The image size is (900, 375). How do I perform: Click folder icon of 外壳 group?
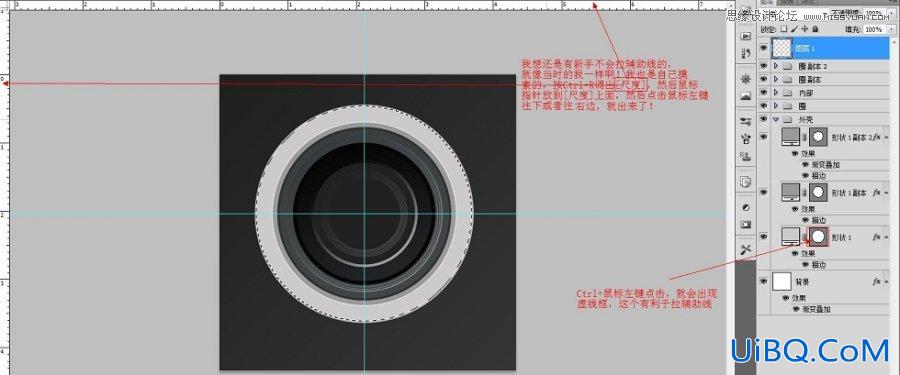788,119
